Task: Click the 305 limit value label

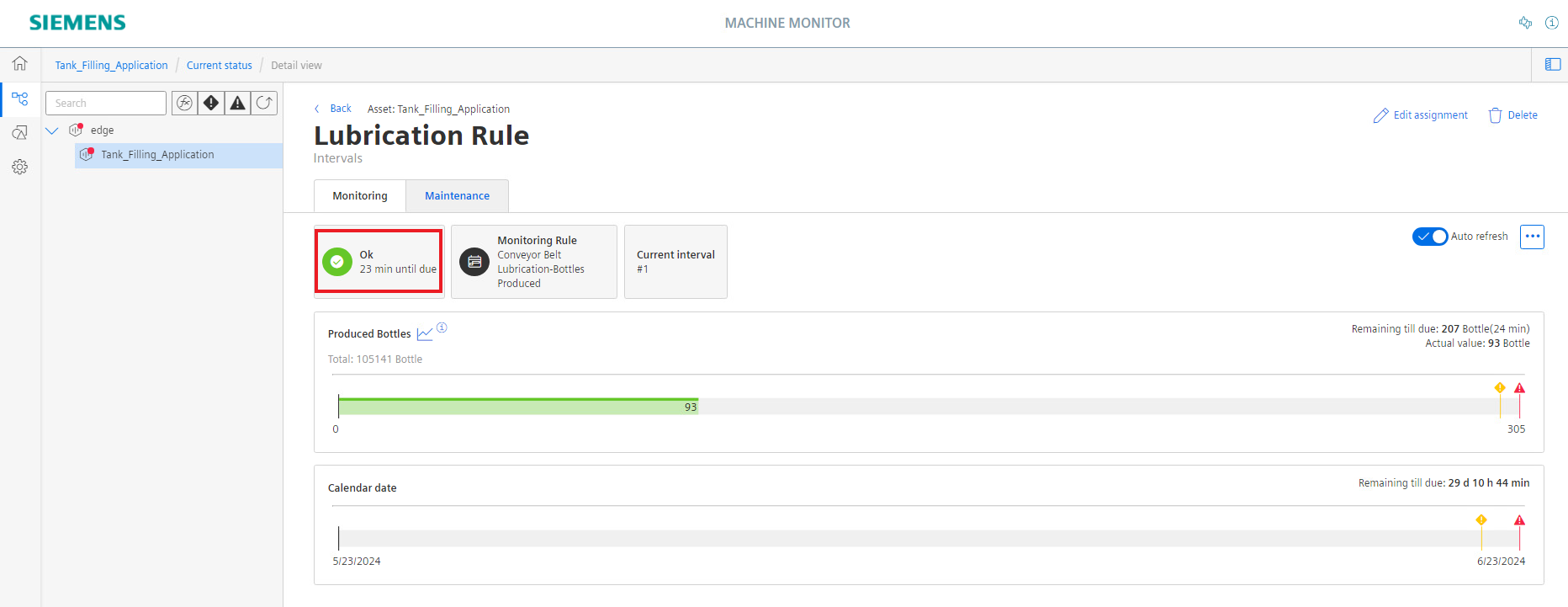Action: pos(1516,429)
